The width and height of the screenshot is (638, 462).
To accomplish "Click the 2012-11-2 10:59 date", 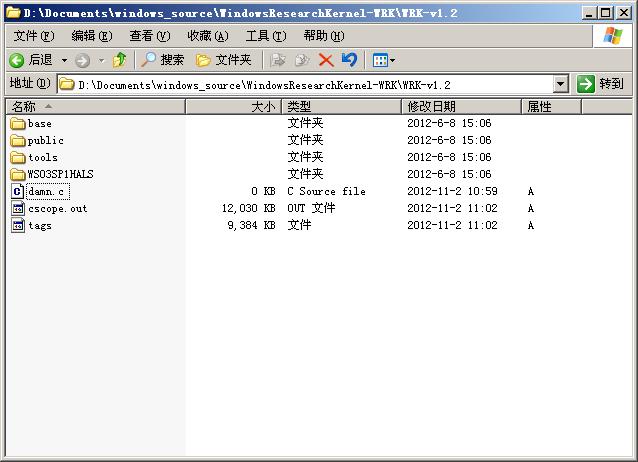I will pos(452,191).
